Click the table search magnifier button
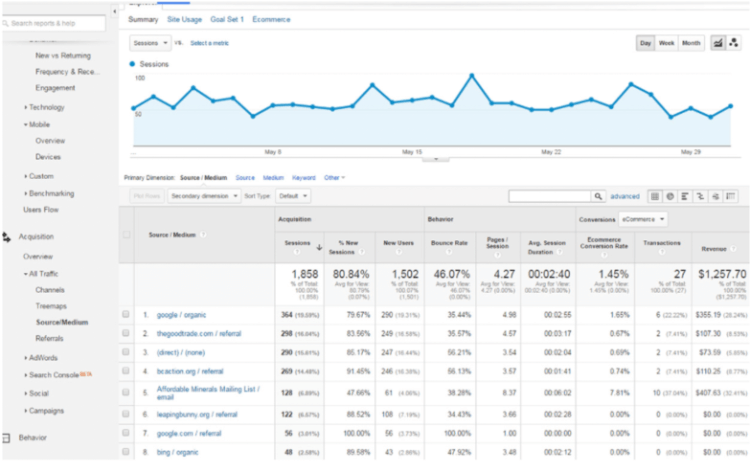 click(598, 196)
